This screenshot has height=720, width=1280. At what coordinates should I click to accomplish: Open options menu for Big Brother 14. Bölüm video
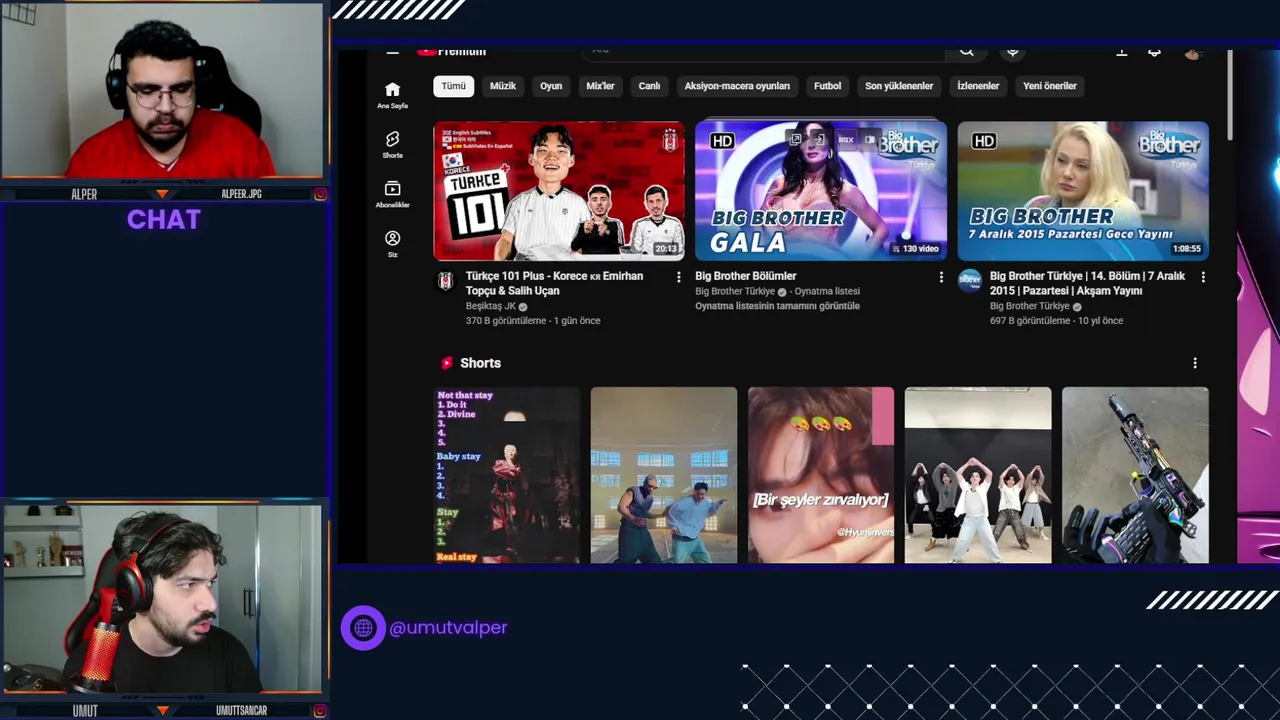[x=1203, y=277]
